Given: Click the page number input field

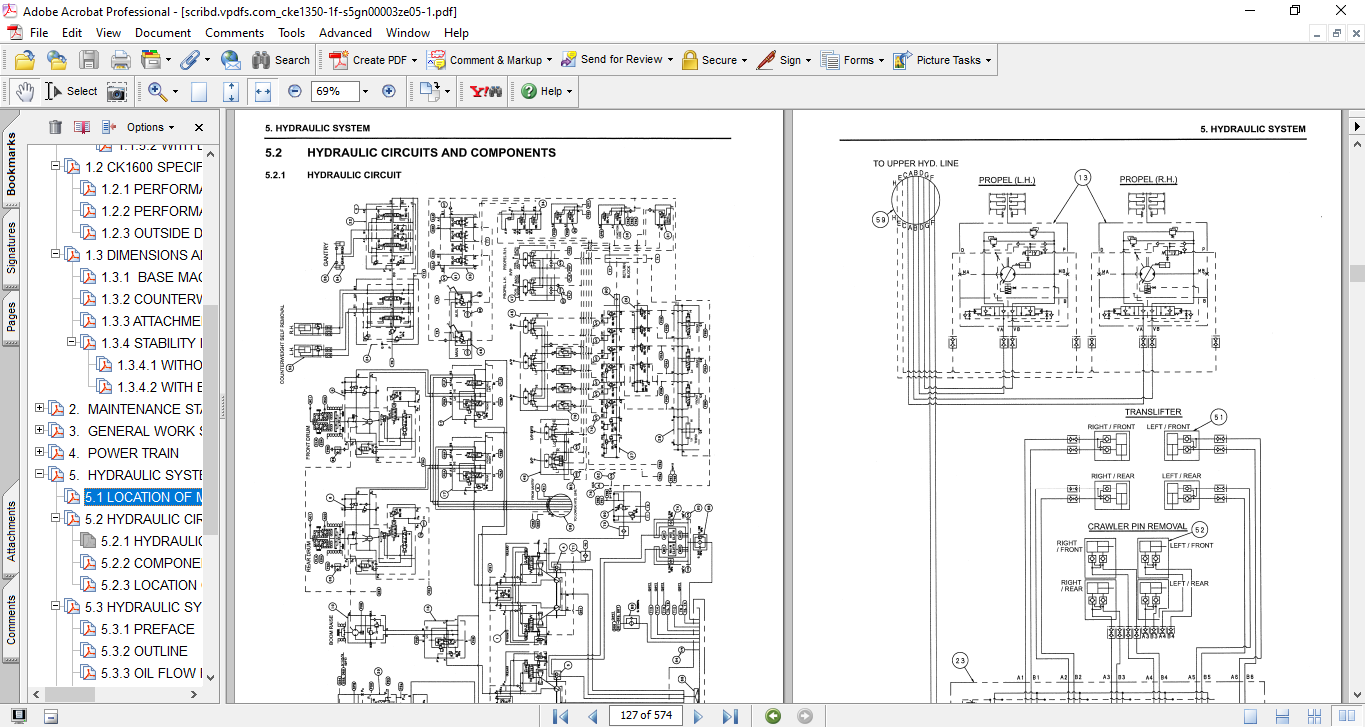Looking at the screenshot, I should (x=644, y=716).
